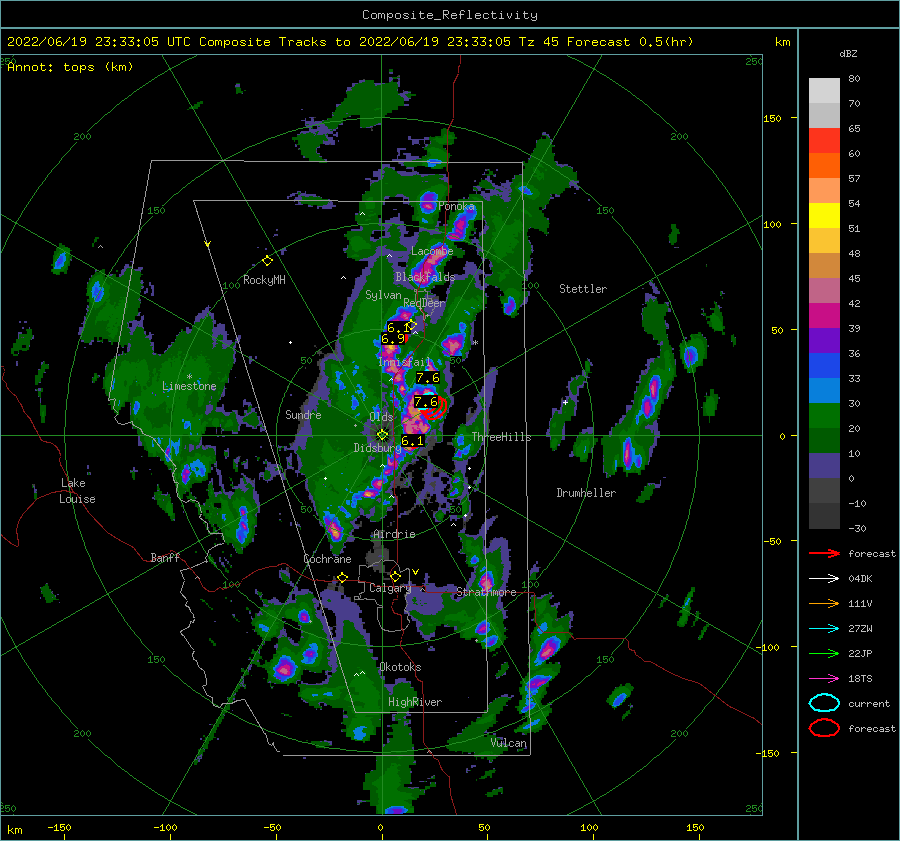Click the Blackfalds town label
This screenshot has width=900, height=841.
(x=425, y=277)
